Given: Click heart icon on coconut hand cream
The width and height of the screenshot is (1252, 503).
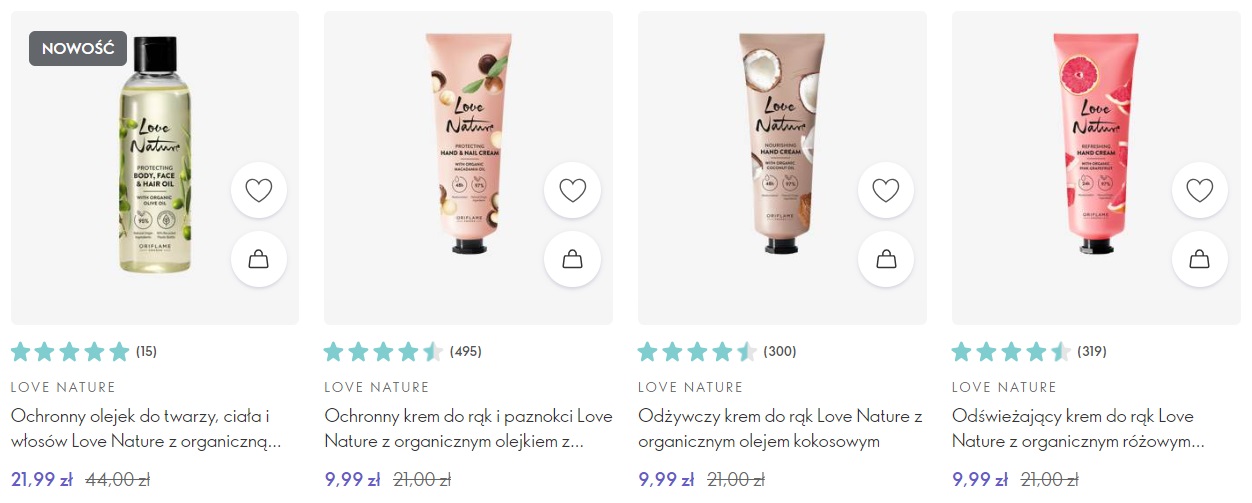Looking at the screenshot, I should pyautogui.click(x=886, y=190).
